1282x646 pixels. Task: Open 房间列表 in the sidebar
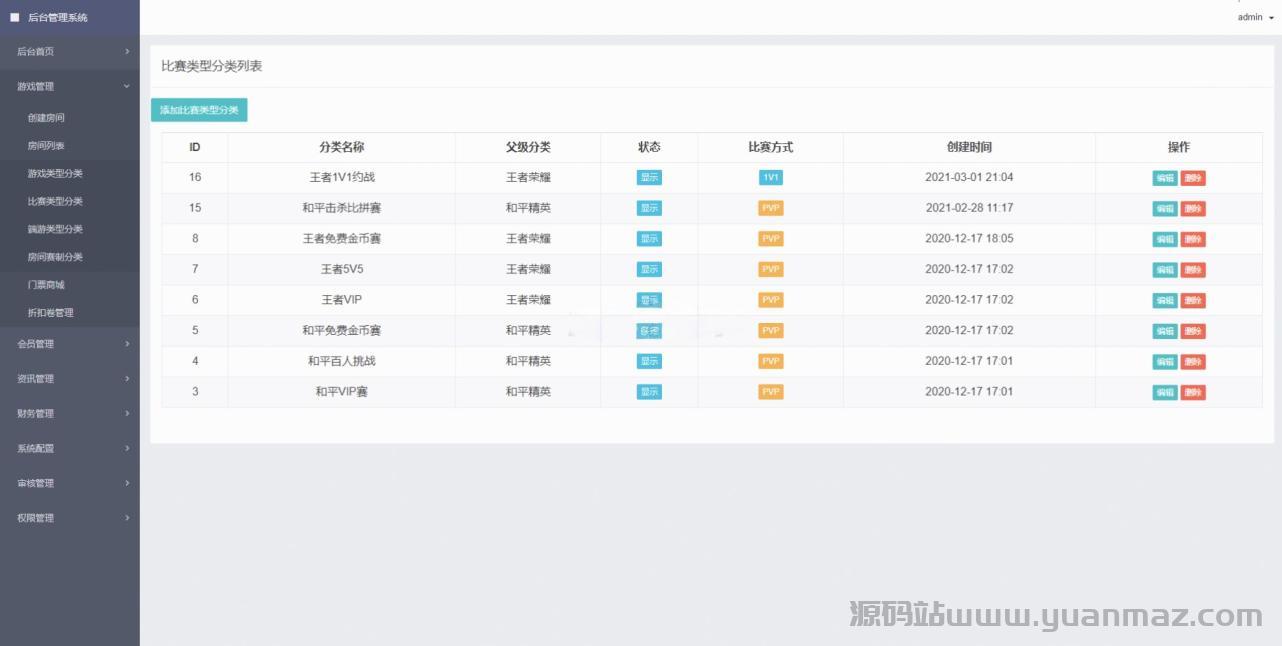click(x=46, y=146)
